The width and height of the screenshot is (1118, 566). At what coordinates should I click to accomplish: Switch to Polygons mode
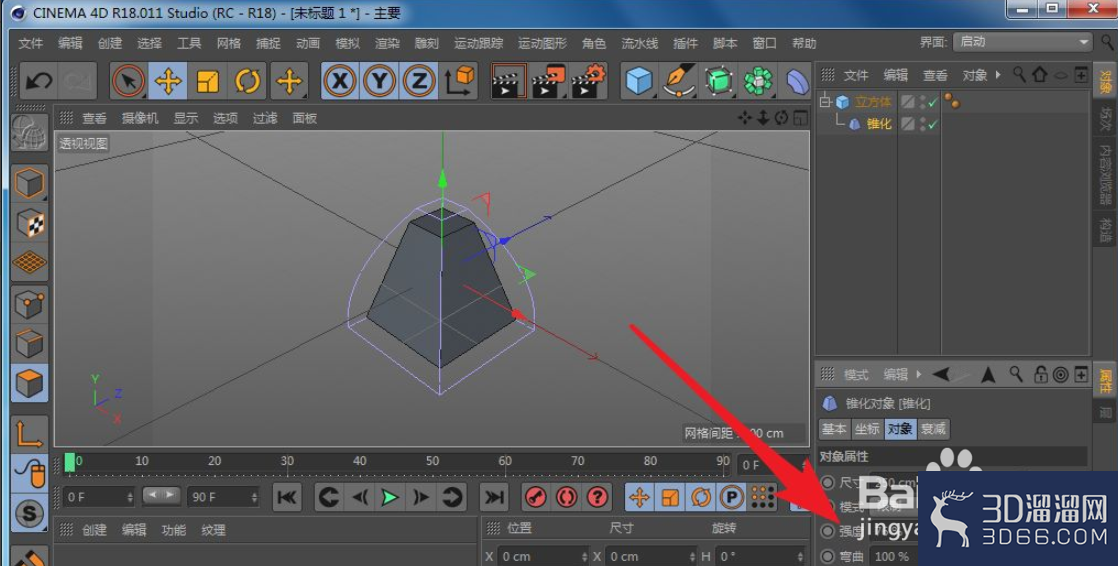[29, 384]
